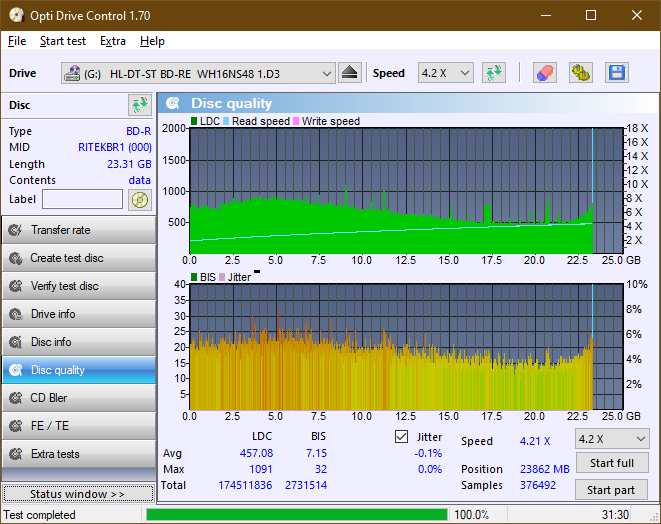Click the FE / TE sidebar icon

[x=16, y=426]
